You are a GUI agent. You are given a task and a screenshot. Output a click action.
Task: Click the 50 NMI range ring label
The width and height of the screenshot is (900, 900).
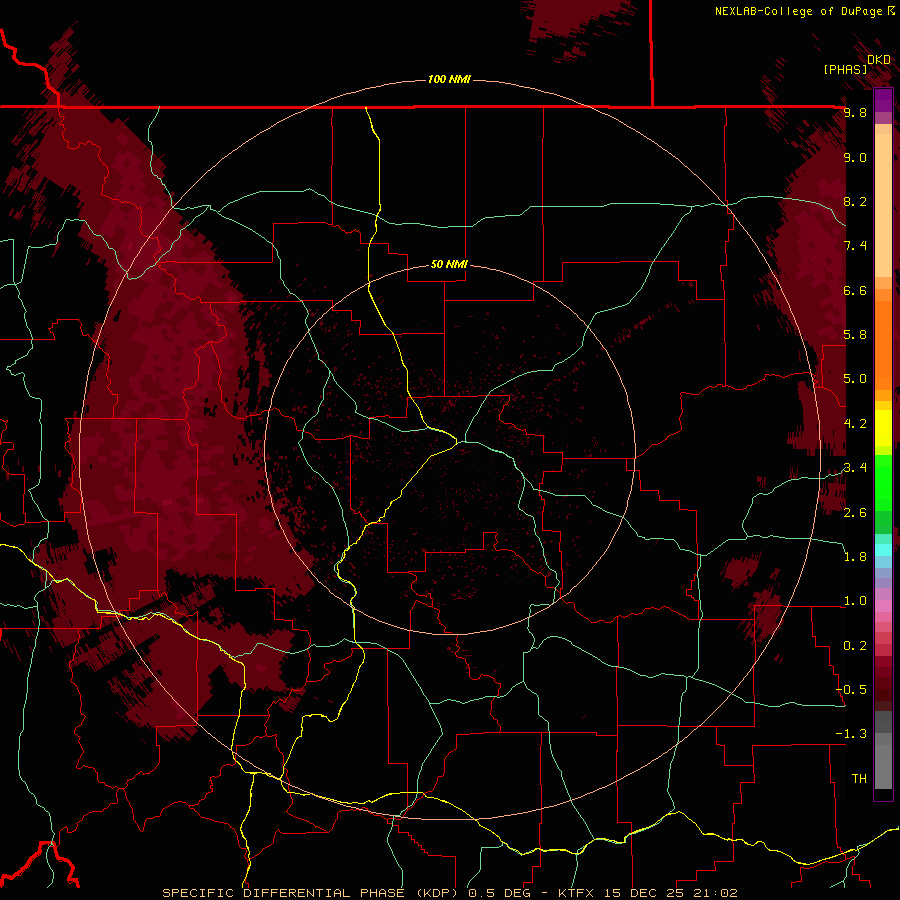click(449, 264)
